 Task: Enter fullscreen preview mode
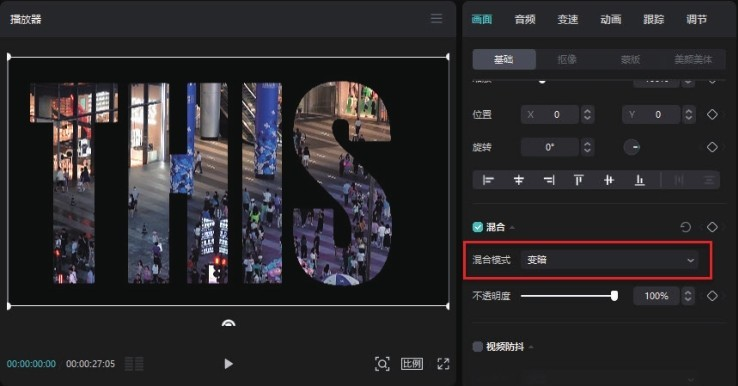[x=443, y=364]
